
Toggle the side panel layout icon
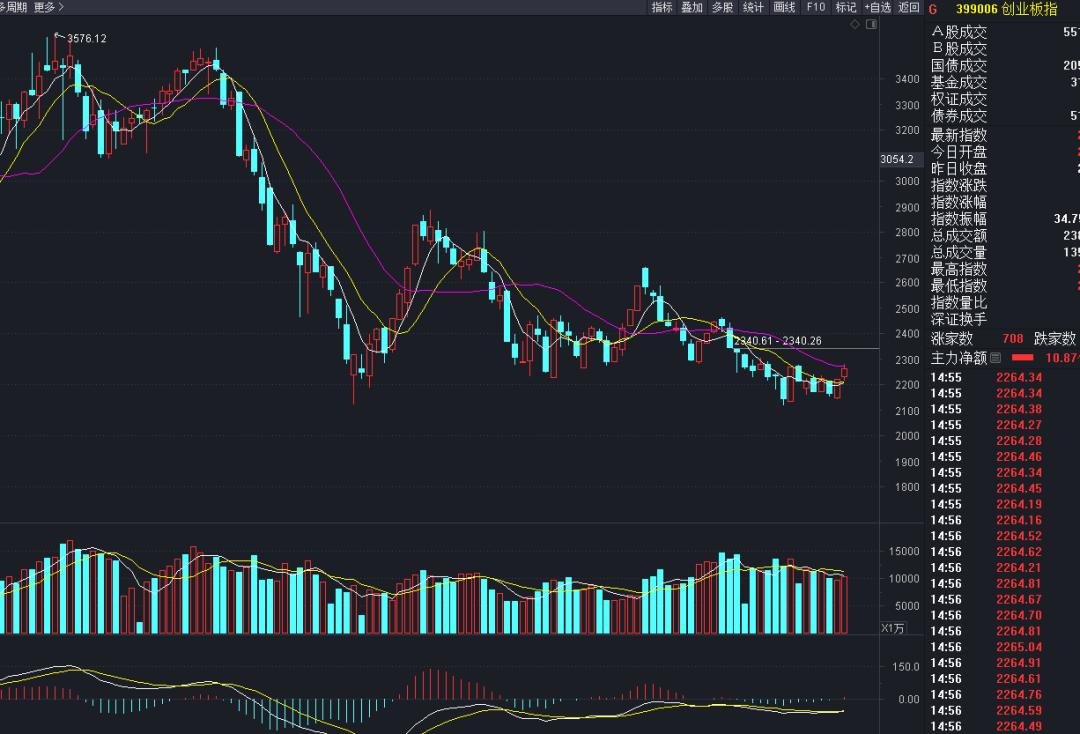click(872, 24)
